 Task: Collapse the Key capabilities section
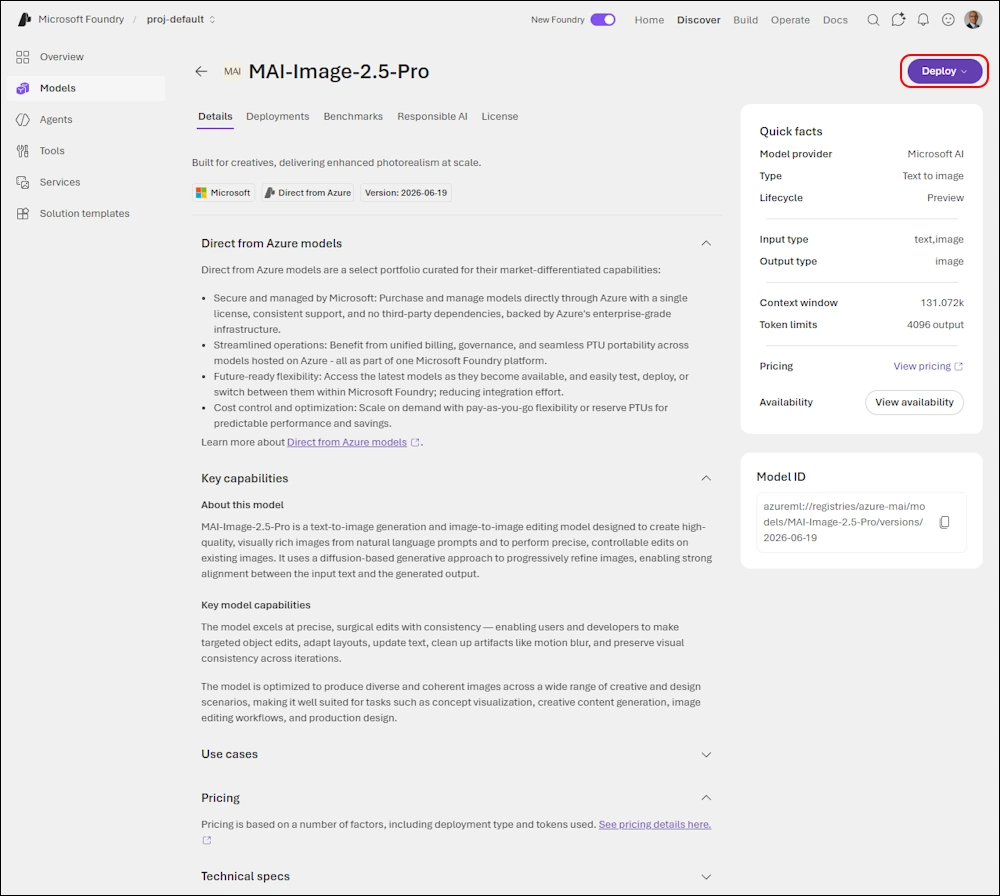pyautogui.click(x=706, y=478)
